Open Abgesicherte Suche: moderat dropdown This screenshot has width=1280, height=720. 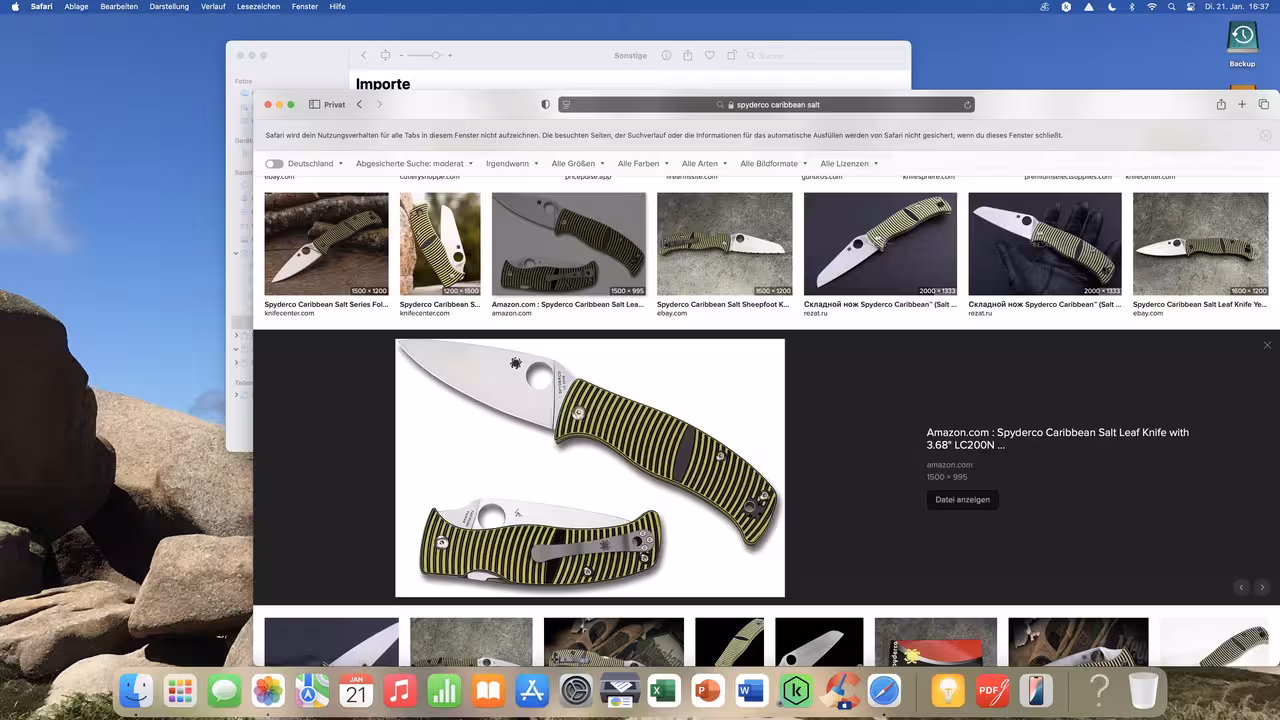pyautogui.click(x=414, y=163)
